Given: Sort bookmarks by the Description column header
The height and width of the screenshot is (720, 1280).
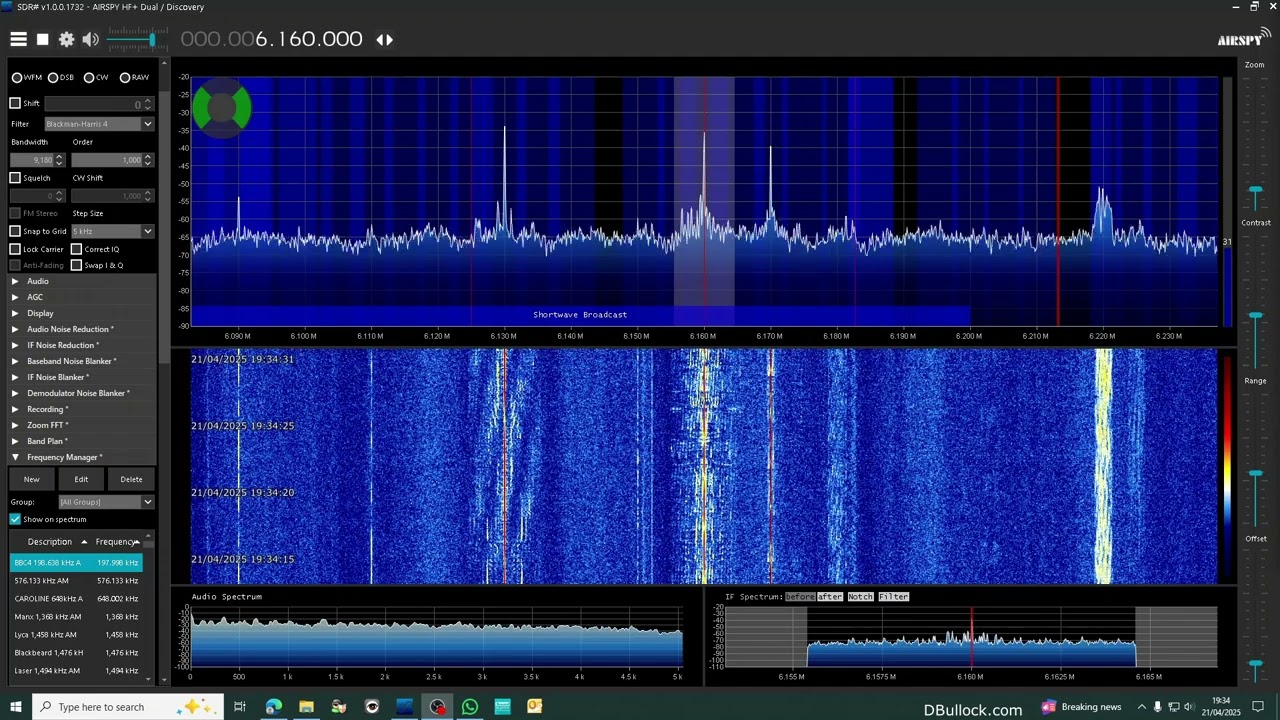Looking at the screenshot, I should pyautogui.click(x=50, y=542).
